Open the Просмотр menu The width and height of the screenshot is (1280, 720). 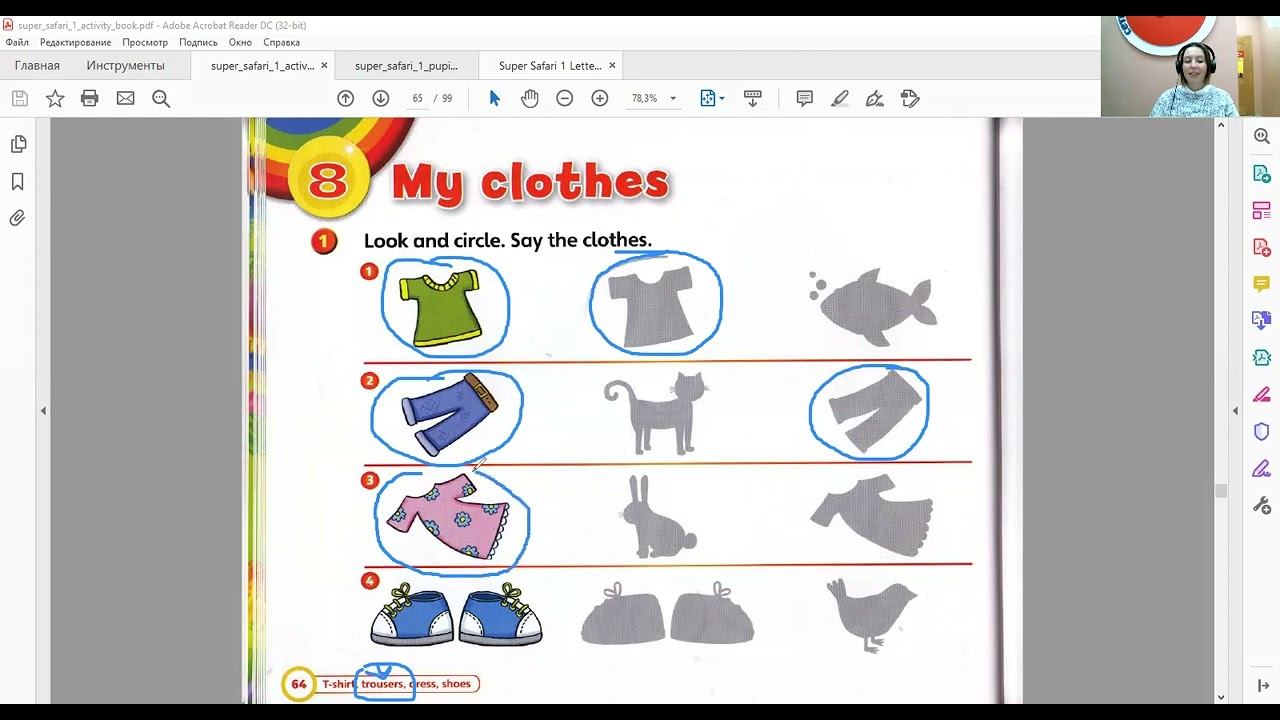point(145,42)
